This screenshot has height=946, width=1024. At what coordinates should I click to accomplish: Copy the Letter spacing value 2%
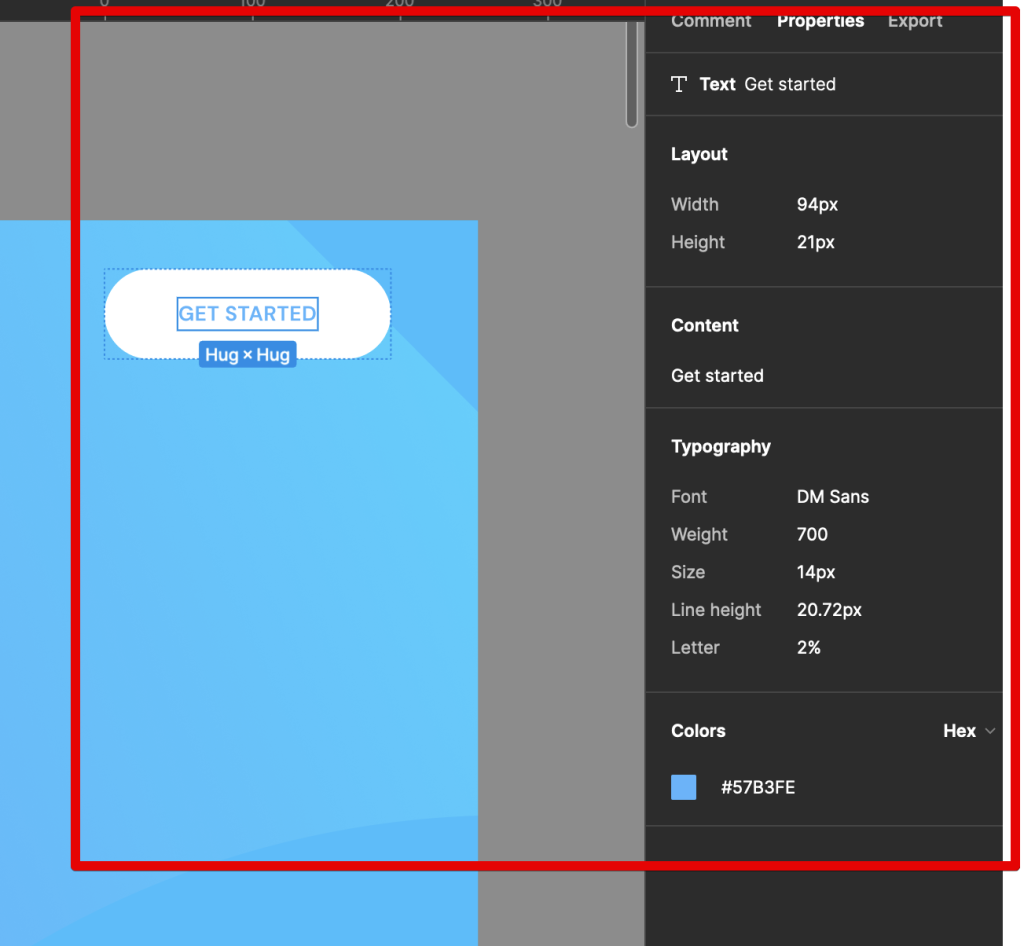(x=808, y=648)
